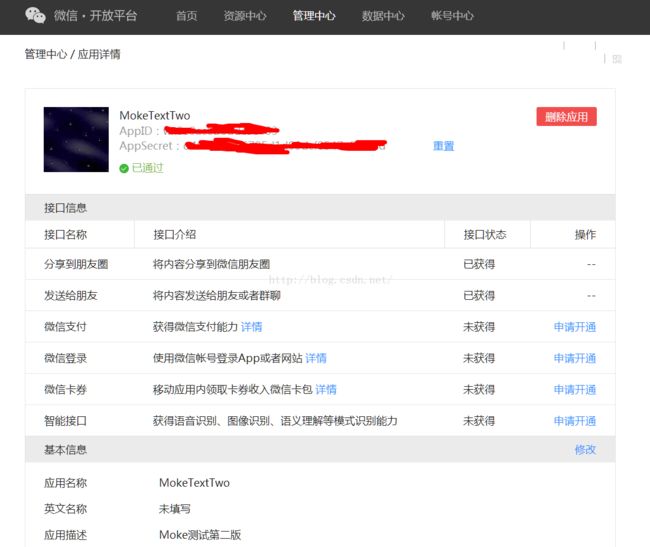
Task: Click 已获得 status for 分享到朋友圈
Action: [x=479, y=264]
